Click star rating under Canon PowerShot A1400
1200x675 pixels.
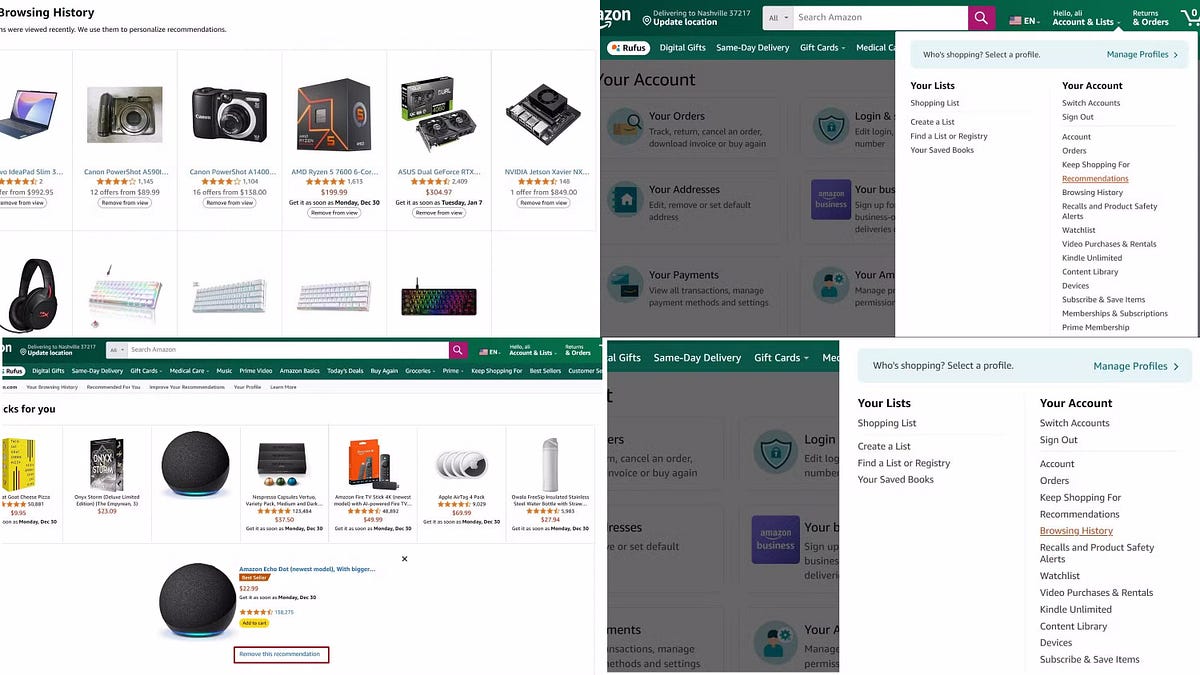[x=220, y=182]
